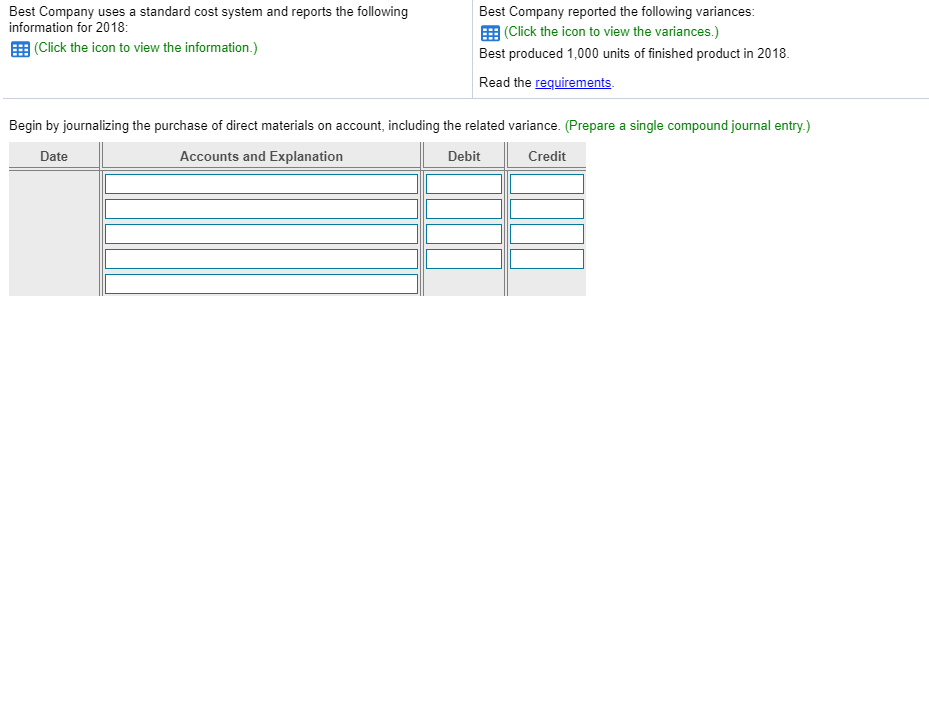The width and height of the screenshot is (929, 714).
Task: Click the 'Debit' column header
Action: click(x=464, y=156)
